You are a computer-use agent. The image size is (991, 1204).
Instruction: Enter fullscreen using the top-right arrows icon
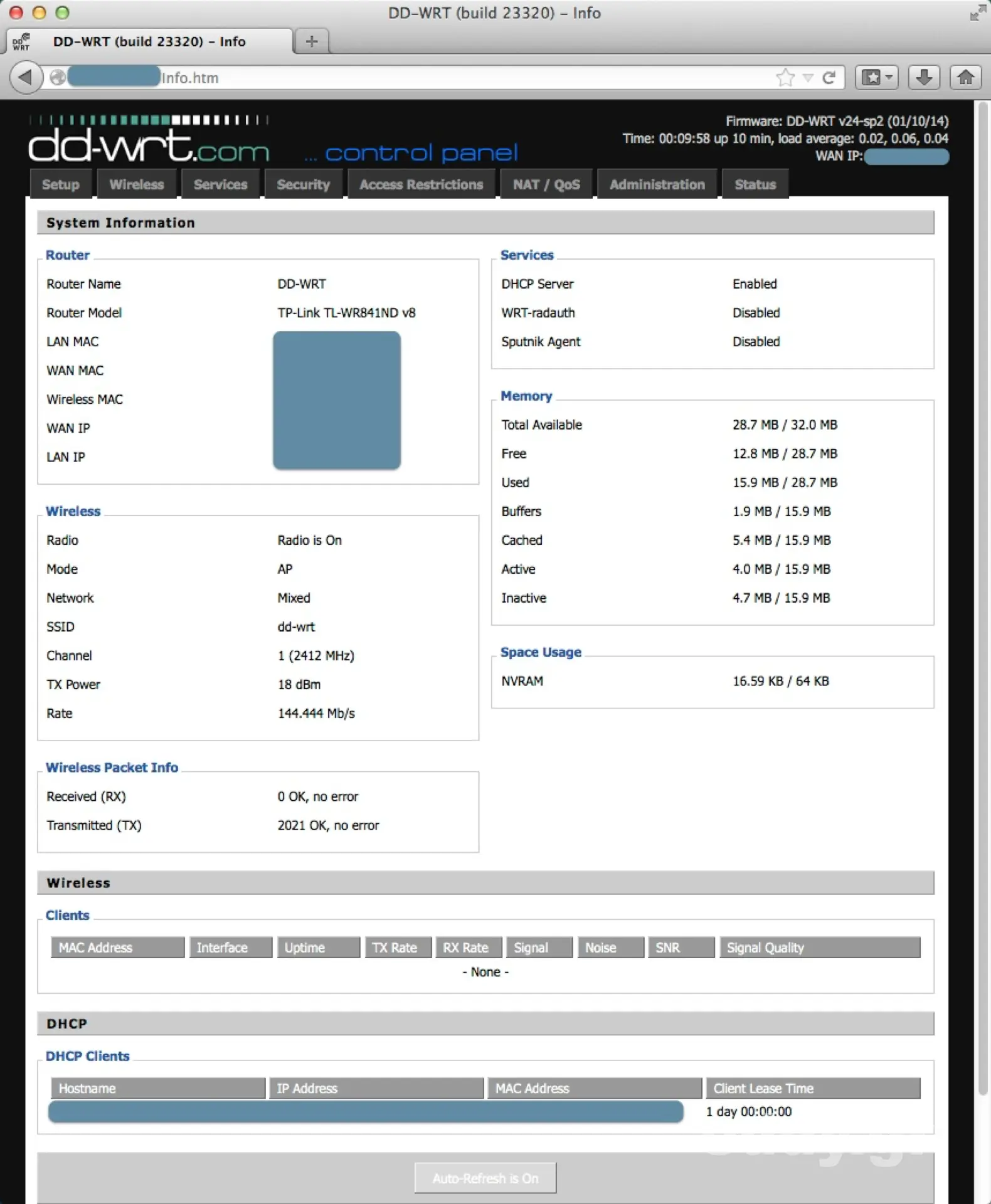pyautogui.click(x=977, y=13)
